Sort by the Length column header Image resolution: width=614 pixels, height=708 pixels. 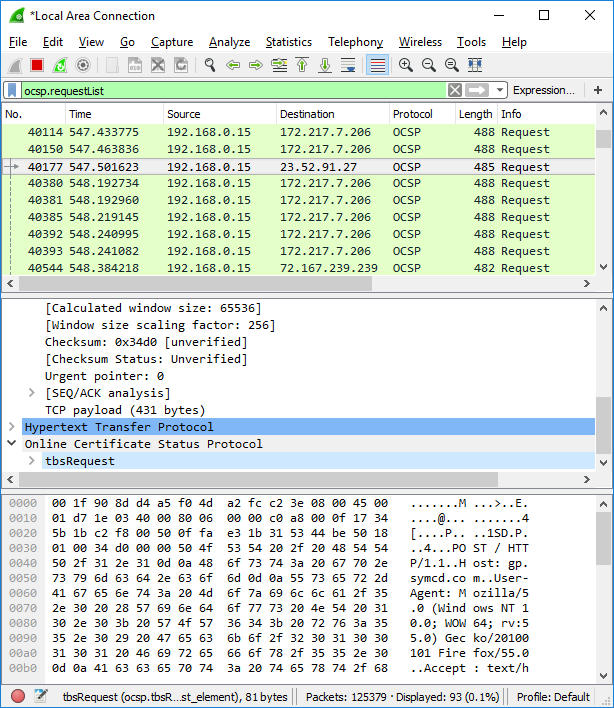475,114
